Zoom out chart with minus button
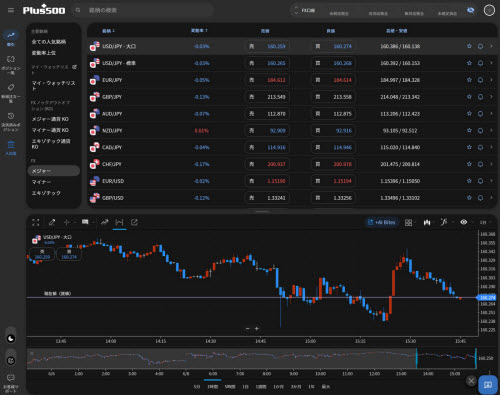Viewport: 500px width, 395px height. click(247, 329)
